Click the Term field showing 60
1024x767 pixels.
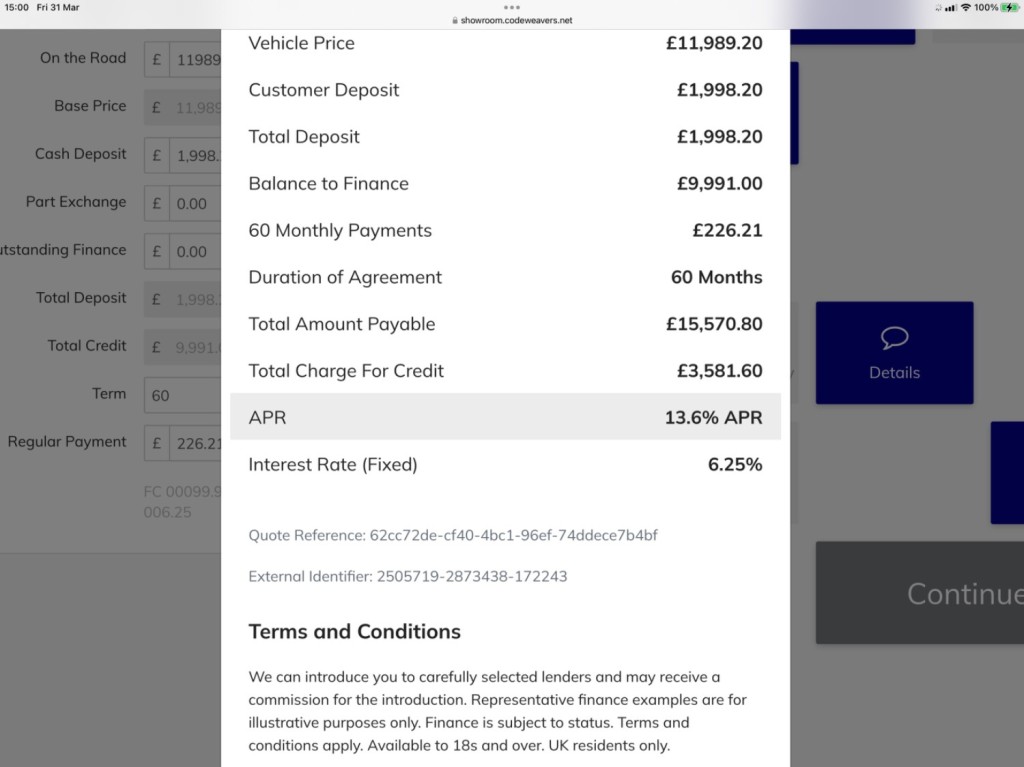coord(183,395)
